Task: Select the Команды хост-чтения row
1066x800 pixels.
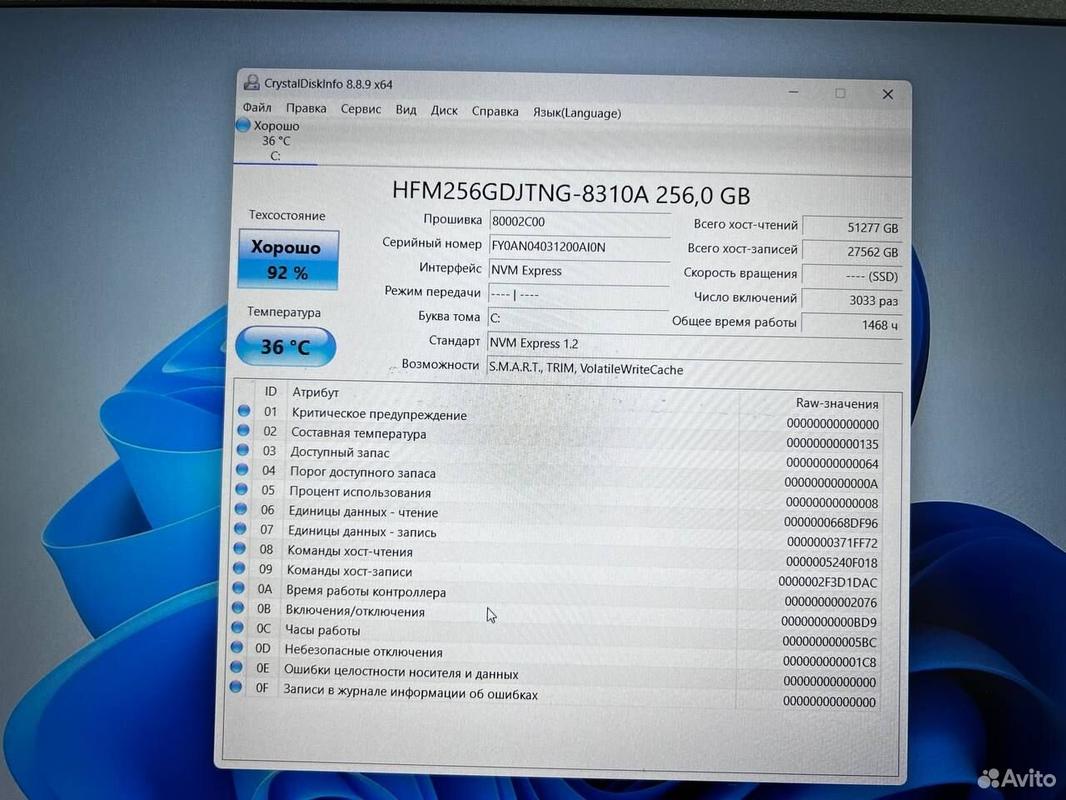Action: click(x=557, y=554)
